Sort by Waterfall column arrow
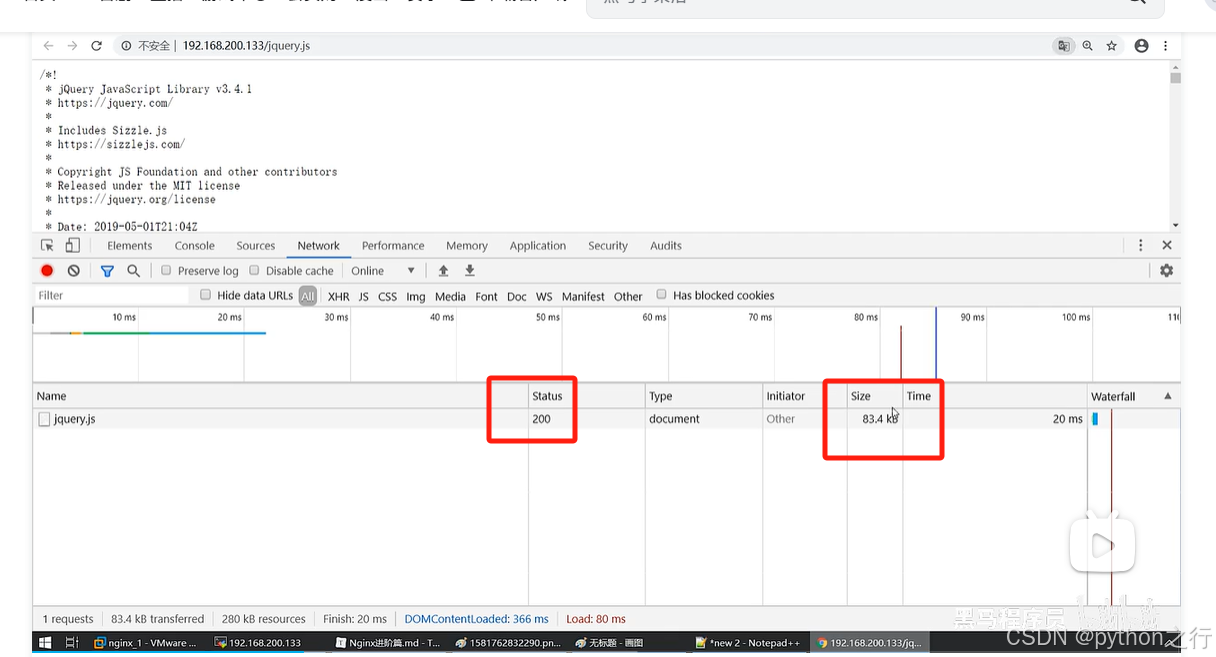 click(x=1167, y=396)
